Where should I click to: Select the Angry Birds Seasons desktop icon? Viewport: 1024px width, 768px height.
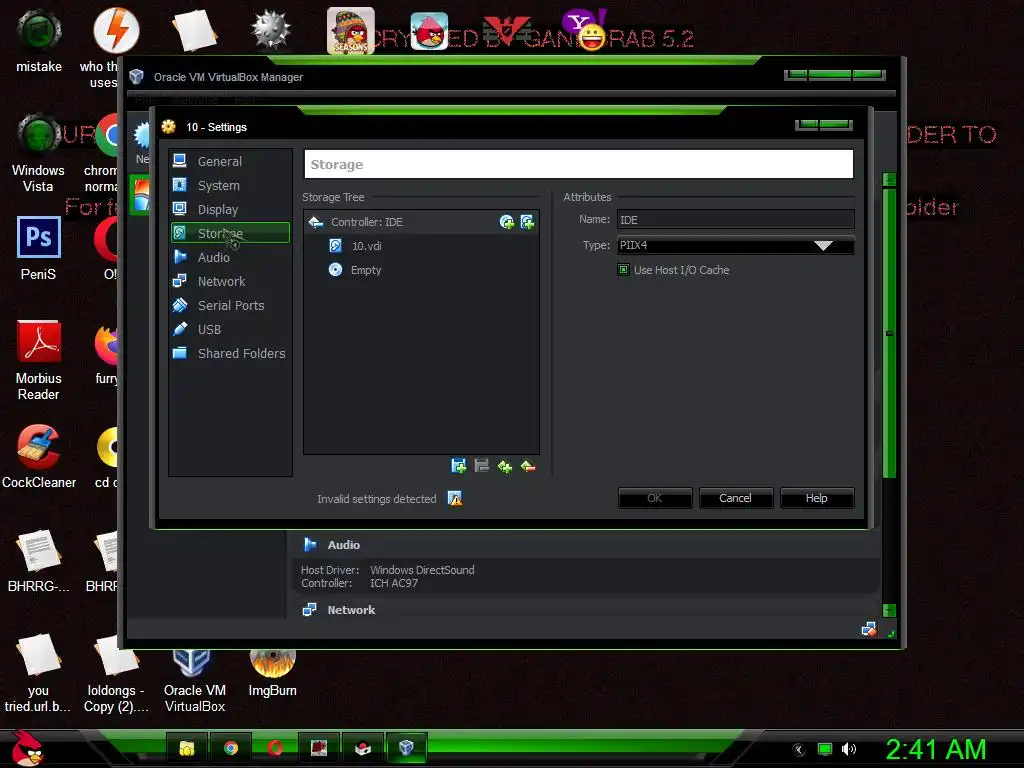pos(351,31)
